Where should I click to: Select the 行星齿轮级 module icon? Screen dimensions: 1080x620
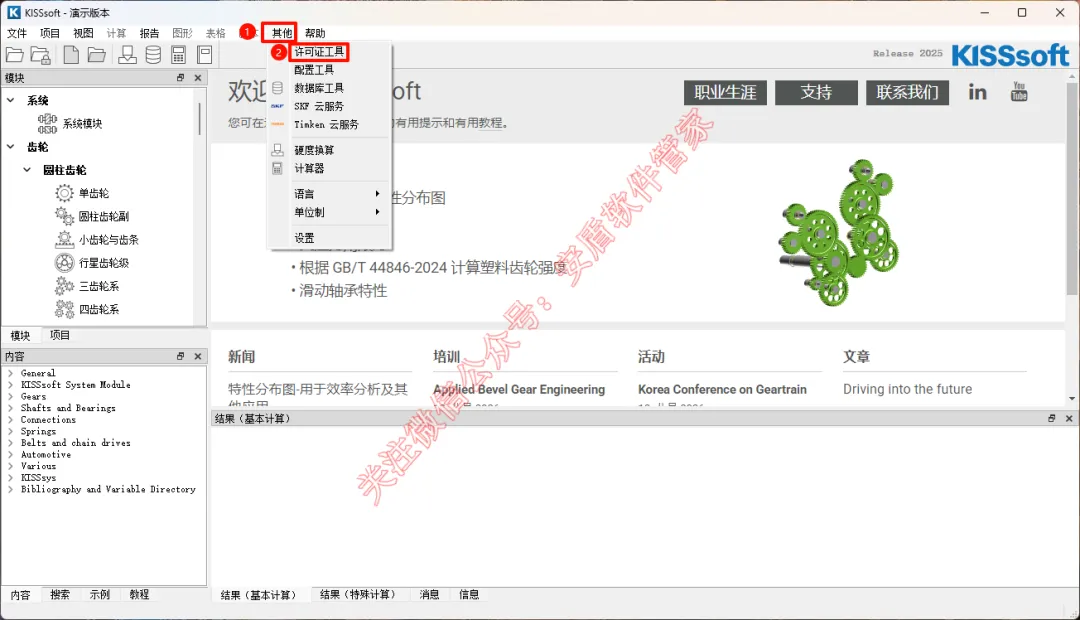pos(64,262)
